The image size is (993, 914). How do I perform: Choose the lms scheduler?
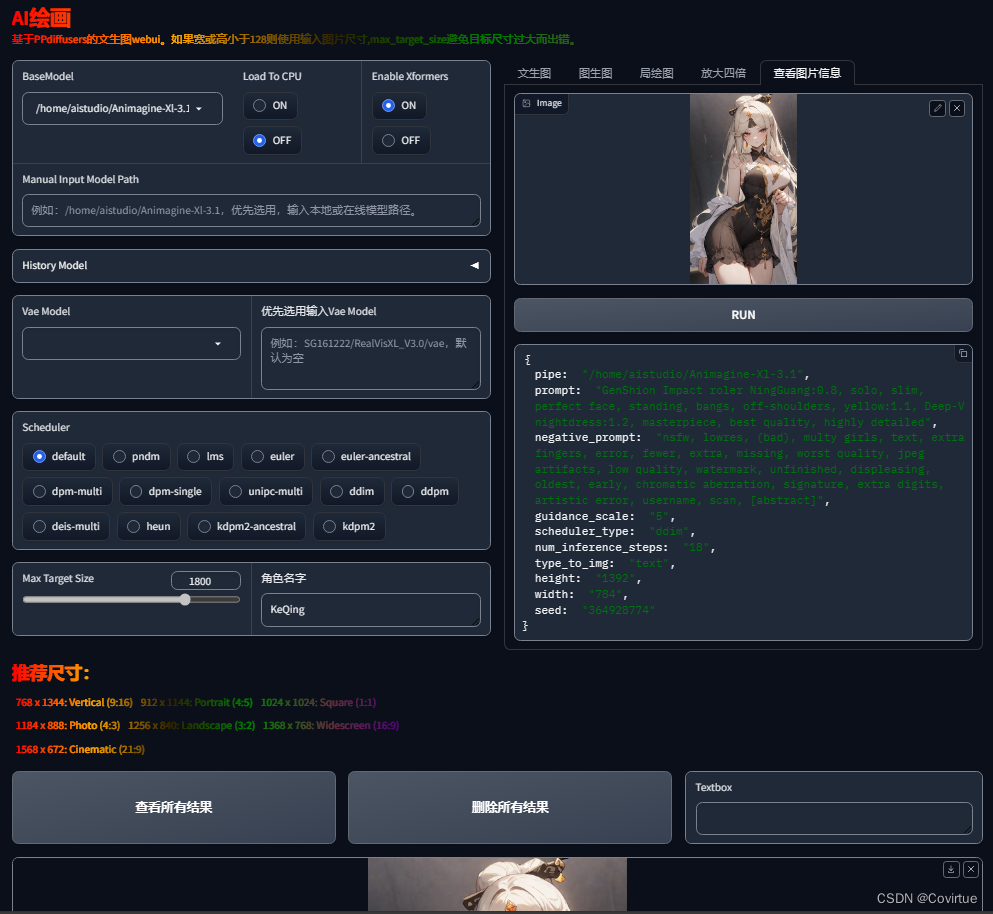point(205,457)
